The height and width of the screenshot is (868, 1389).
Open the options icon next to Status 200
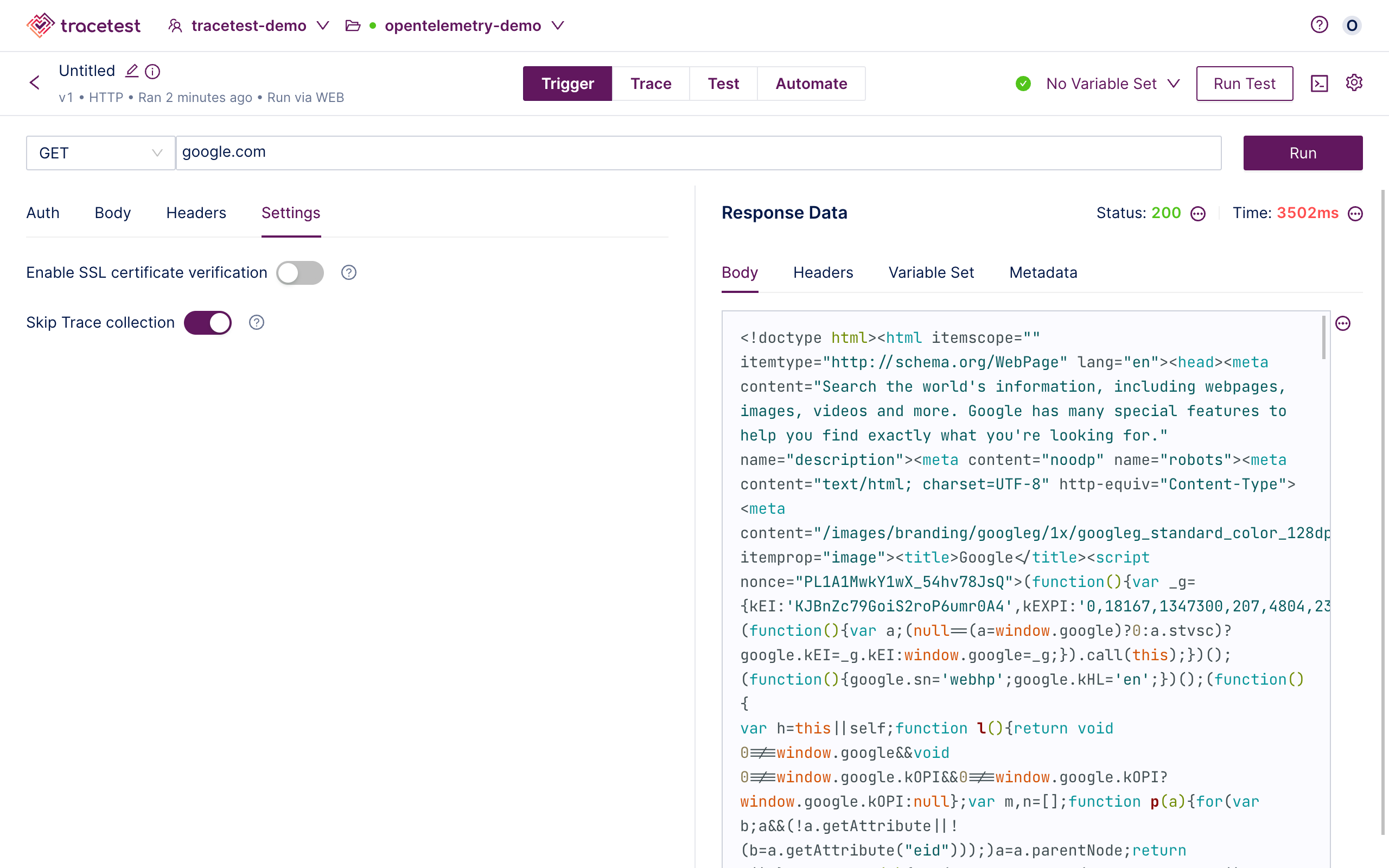pyautogui.click(x=1198, y=214)
